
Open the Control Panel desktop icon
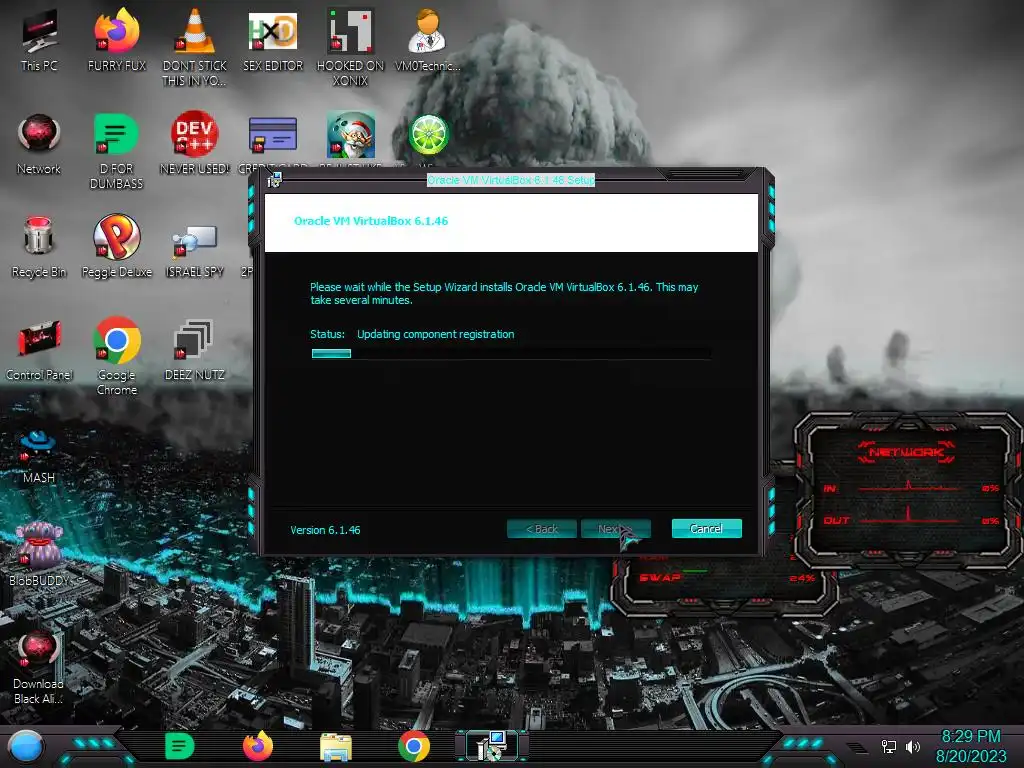[39, 350]
